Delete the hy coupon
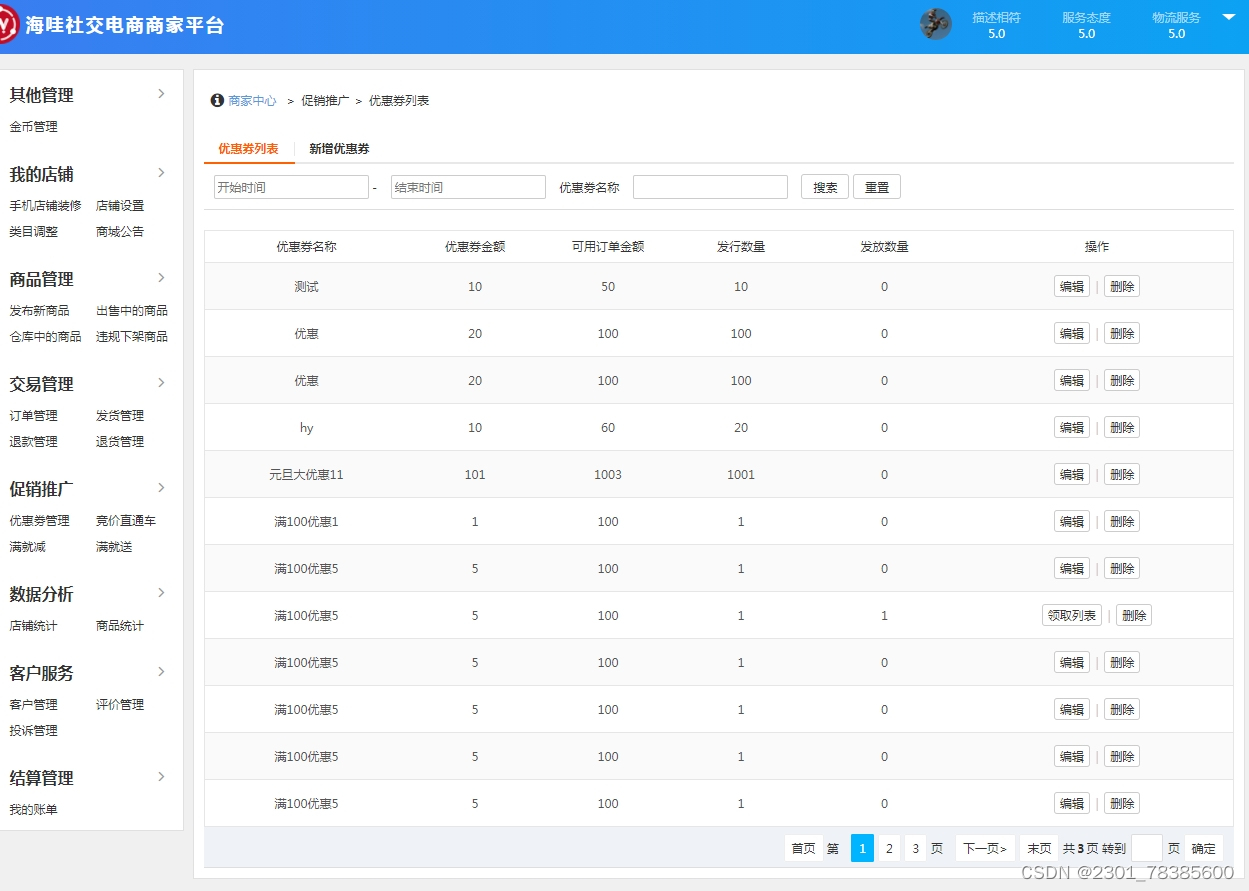Viewport: 1249px width, 891px height. point(1122,428)
